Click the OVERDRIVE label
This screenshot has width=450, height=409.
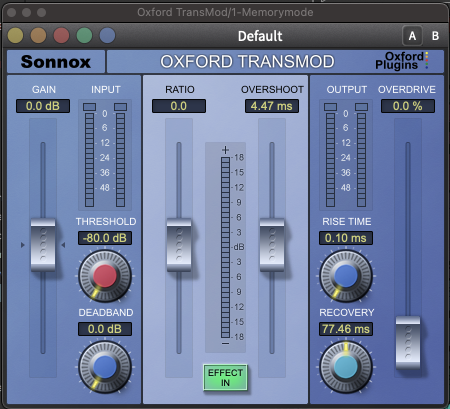point(407,89)
